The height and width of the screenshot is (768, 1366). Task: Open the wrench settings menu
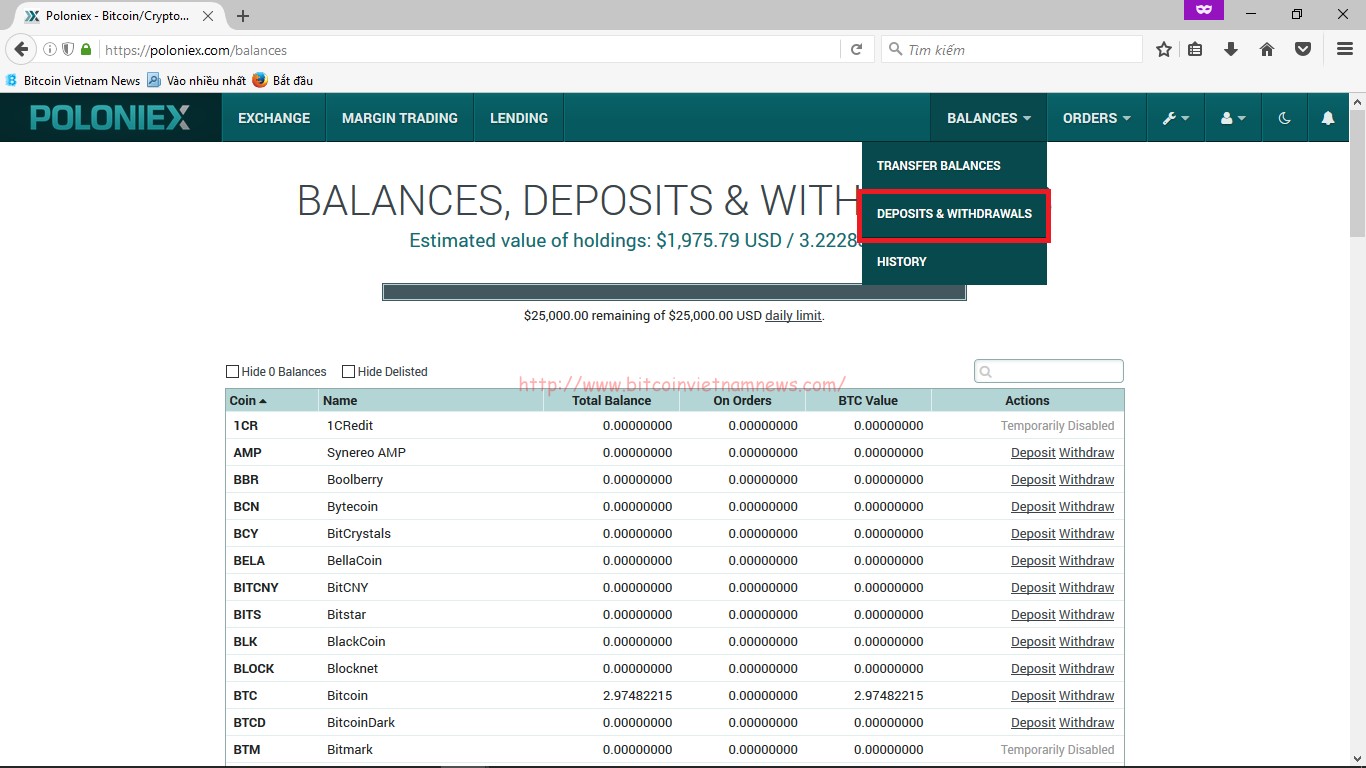click(1175, 118)
